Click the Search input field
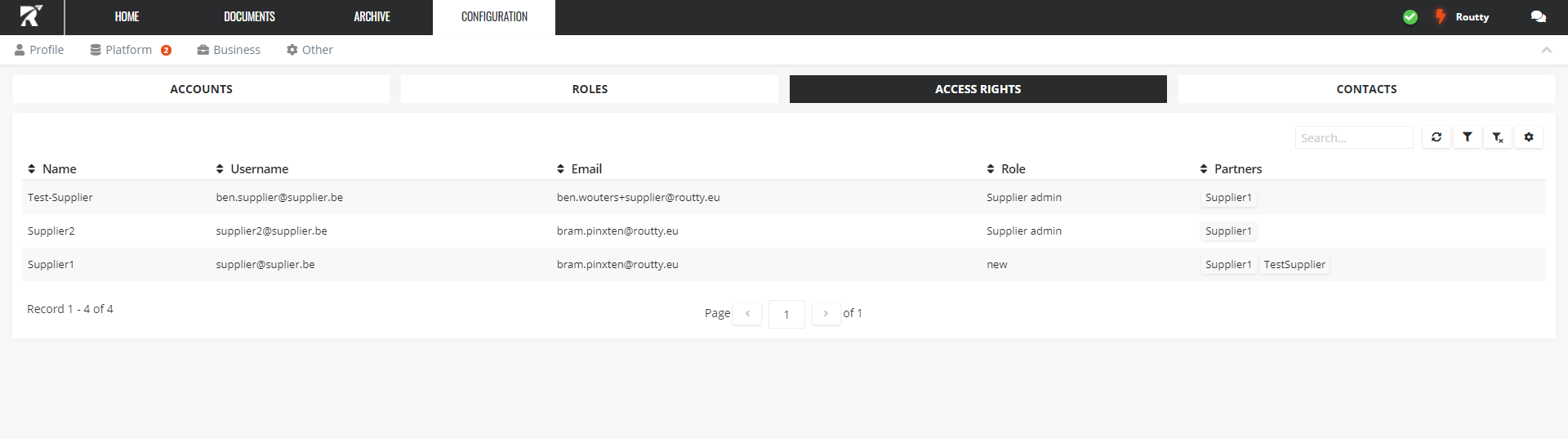Viewport: 1568px width, 439px height. tap(1353, 137)
